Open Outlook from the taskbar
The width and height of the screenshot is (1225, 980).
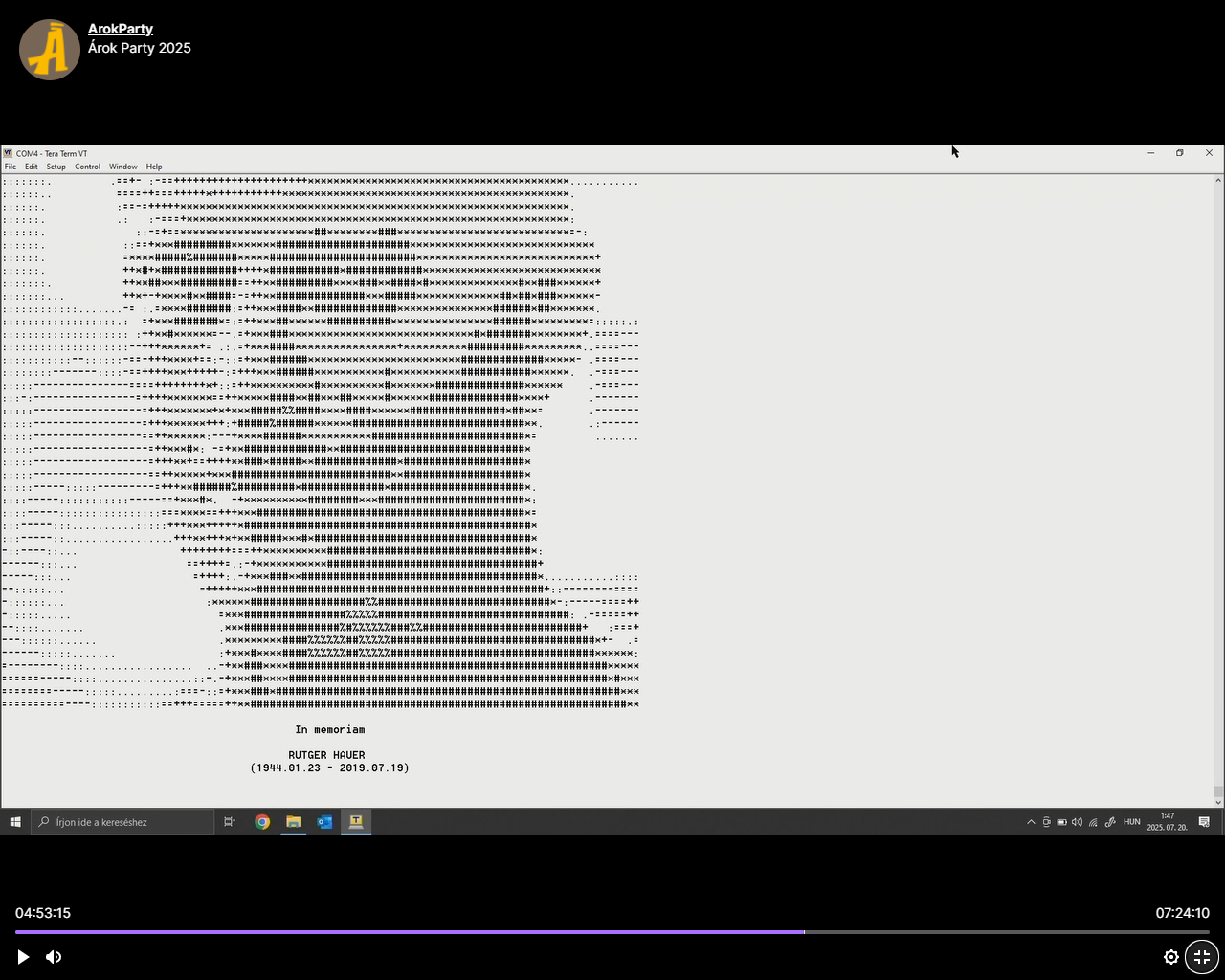(324, 822)
